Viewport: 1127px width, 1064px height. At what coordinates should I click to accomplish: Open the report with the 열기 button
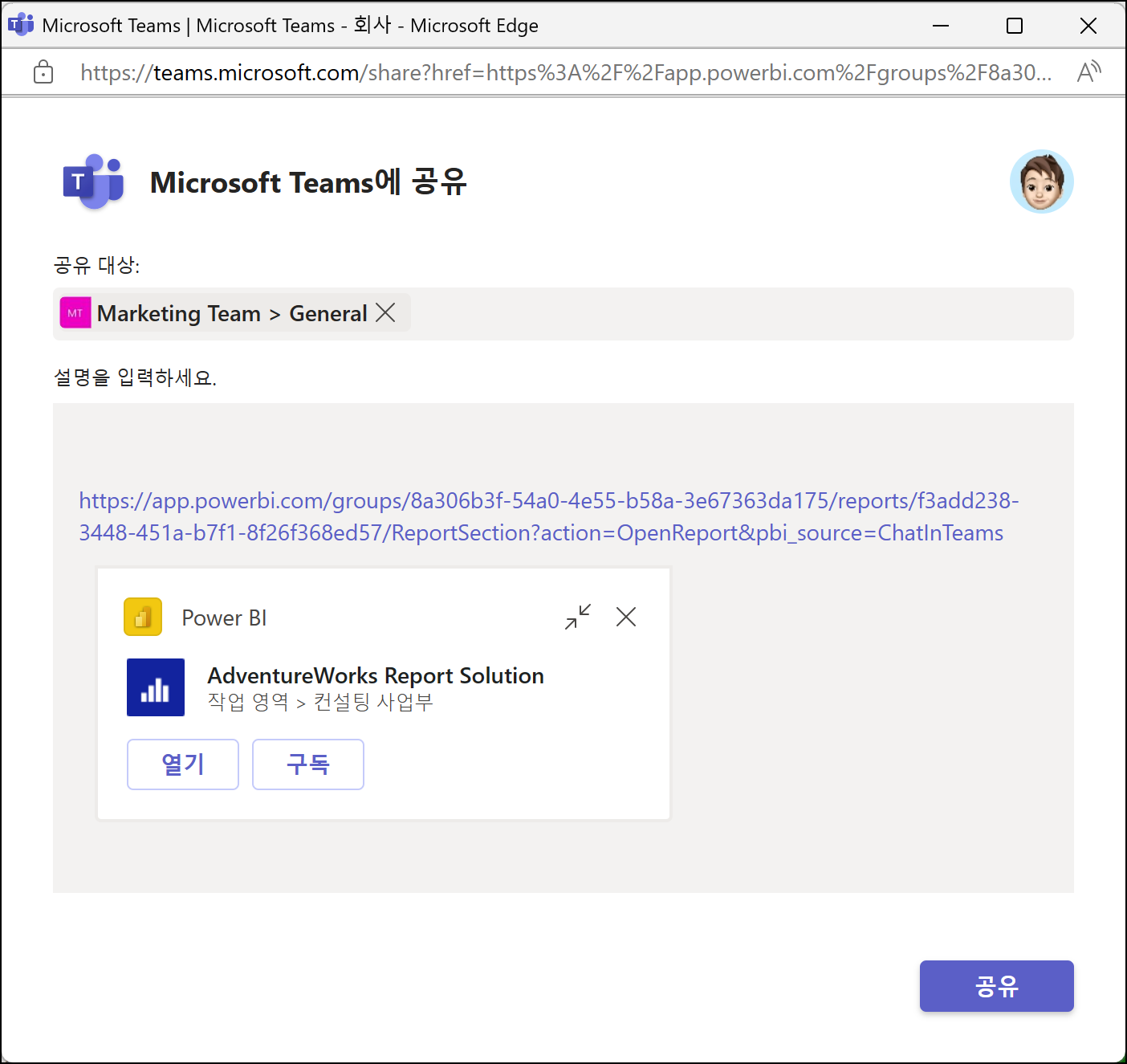point(183,764)
